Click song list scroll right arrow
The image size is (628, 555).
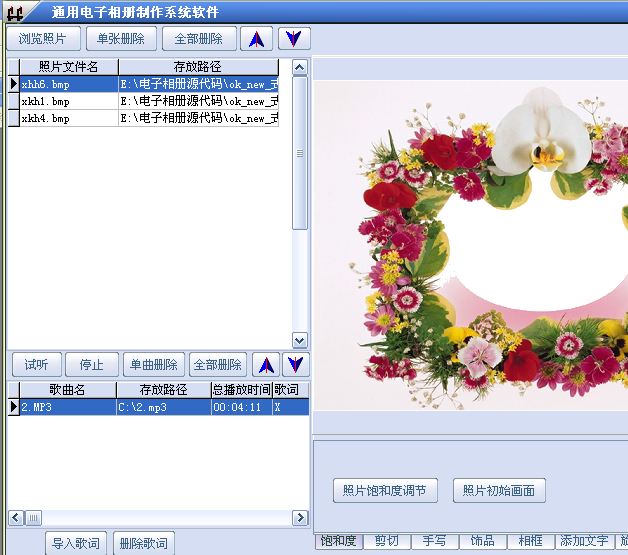click(x=300, y=518)
